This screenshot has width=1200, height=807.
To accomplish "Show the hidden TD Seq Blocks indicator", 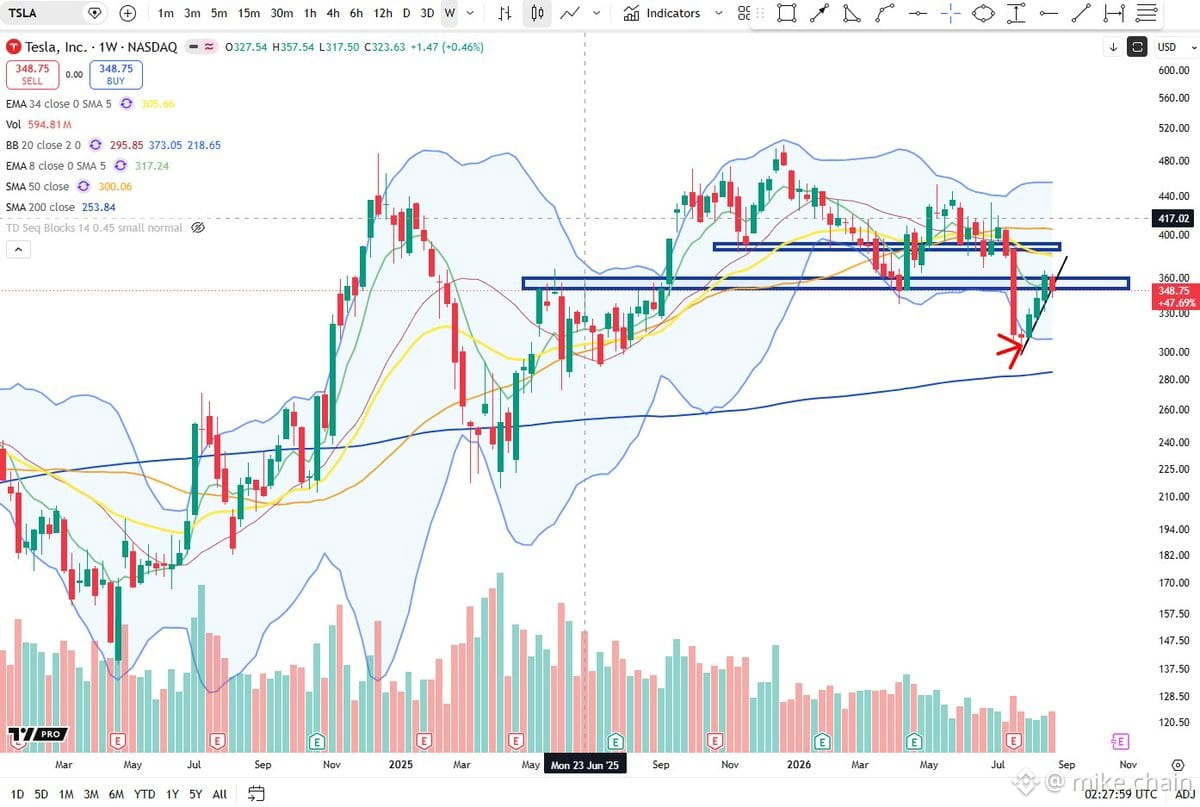I will pos(198,228).
